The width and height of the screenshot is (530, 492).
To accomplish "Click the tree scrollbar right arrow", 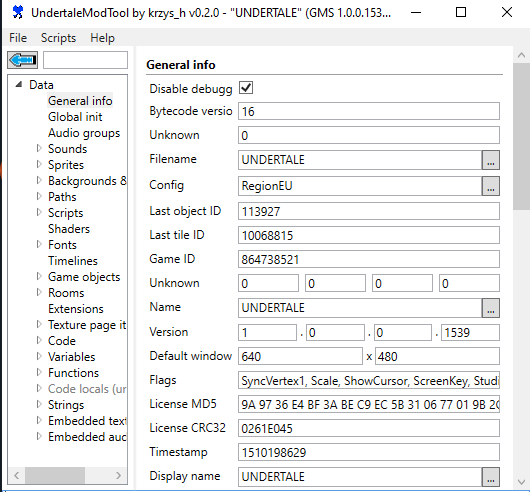I will point(118,475).
